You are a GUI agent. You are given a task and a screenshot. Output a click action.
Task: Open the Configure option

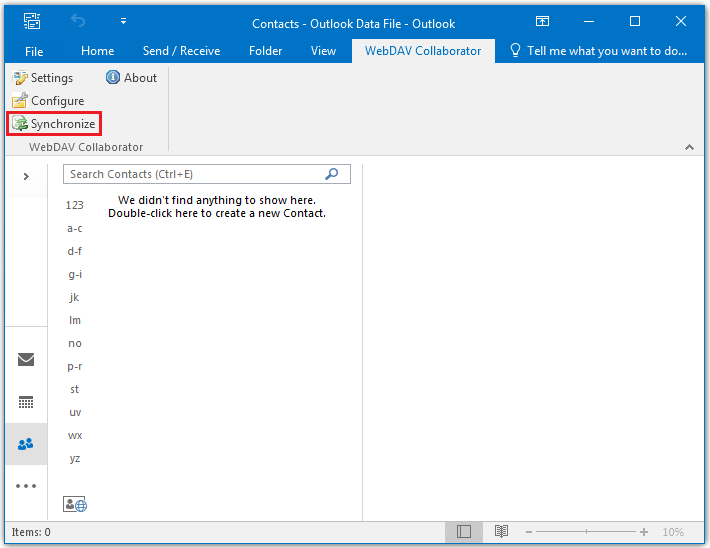48,101
